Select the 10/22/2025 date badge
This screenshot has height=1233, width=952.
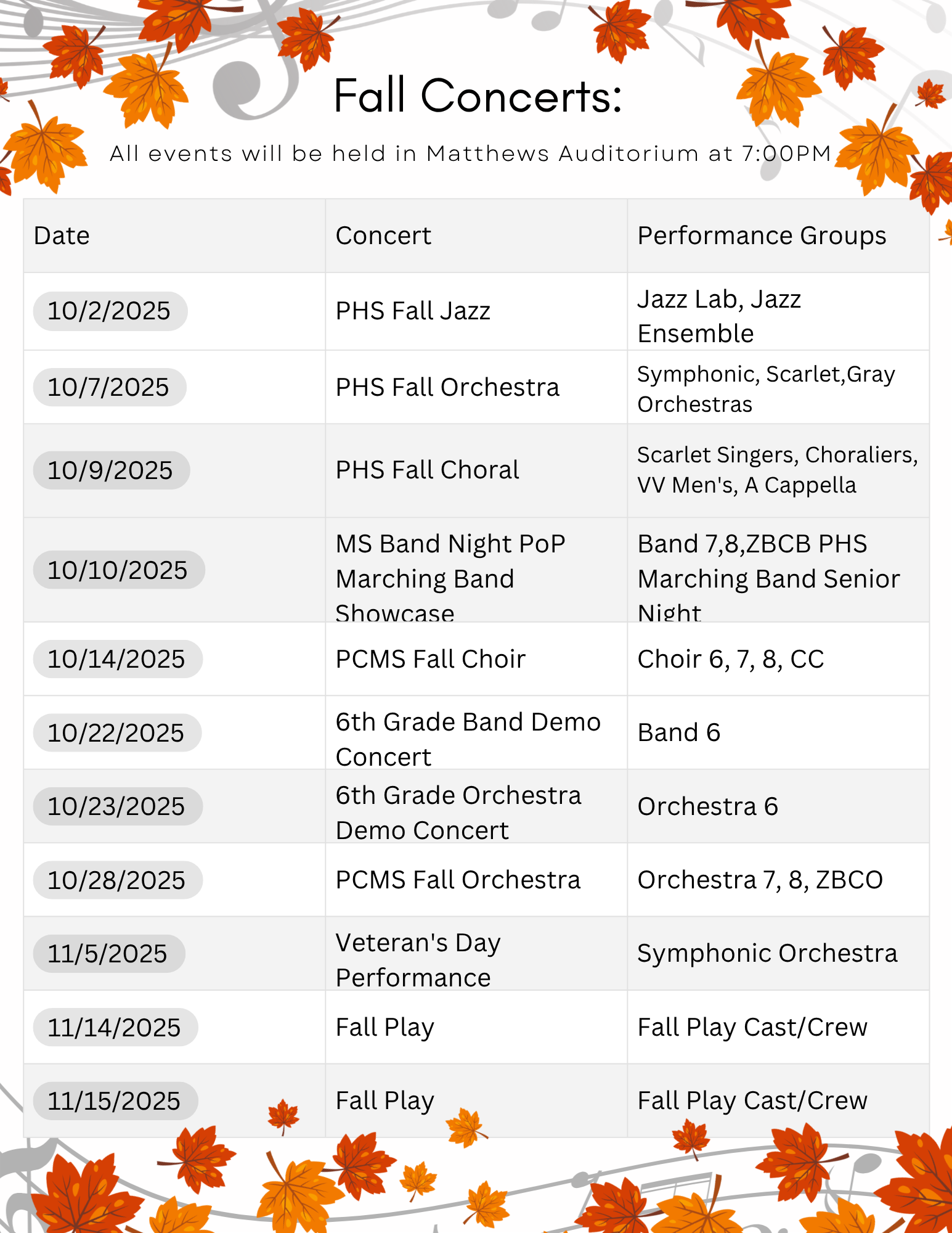pos(116,733)
